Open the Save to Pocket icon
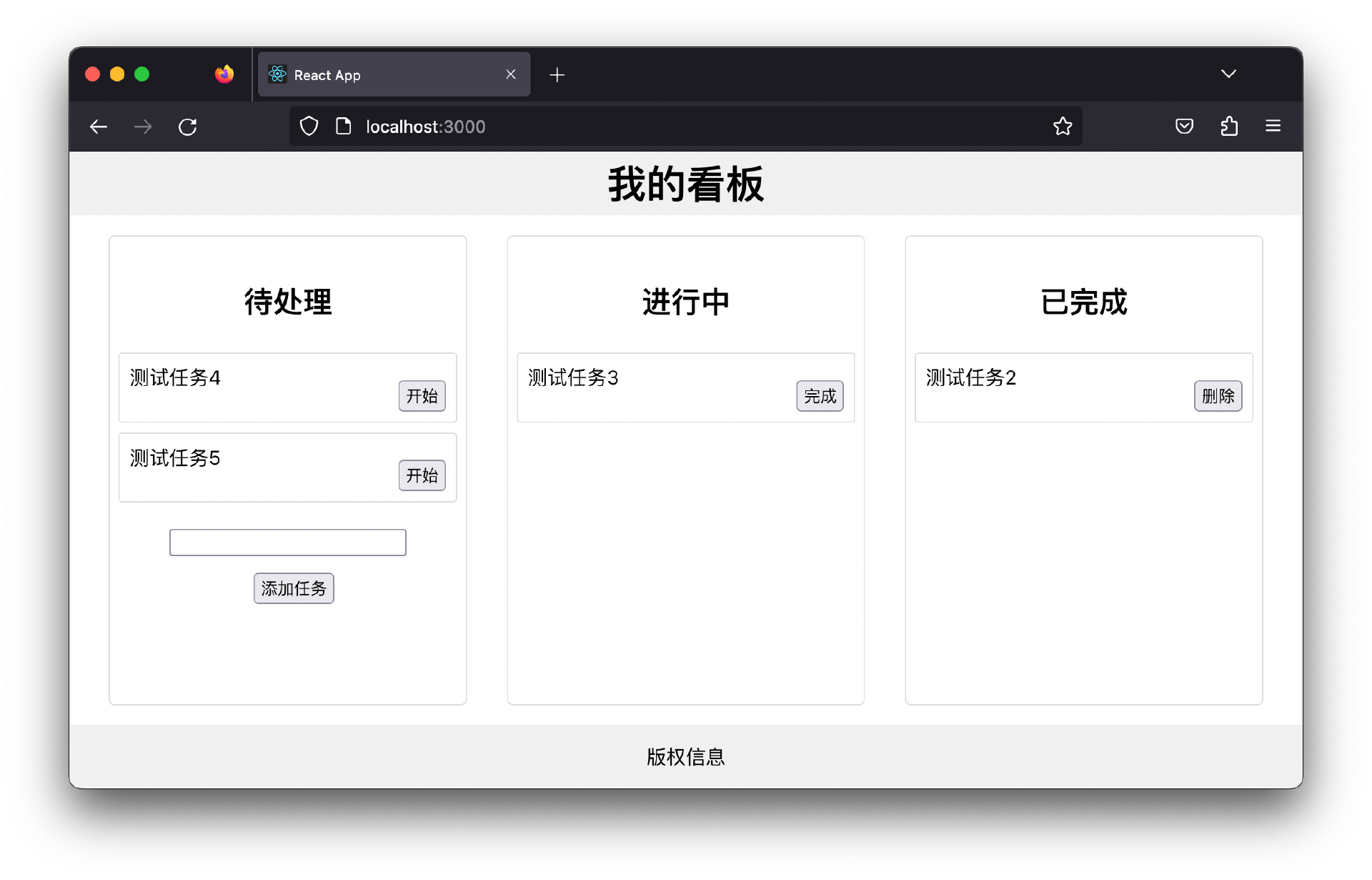 [1184, 127]
